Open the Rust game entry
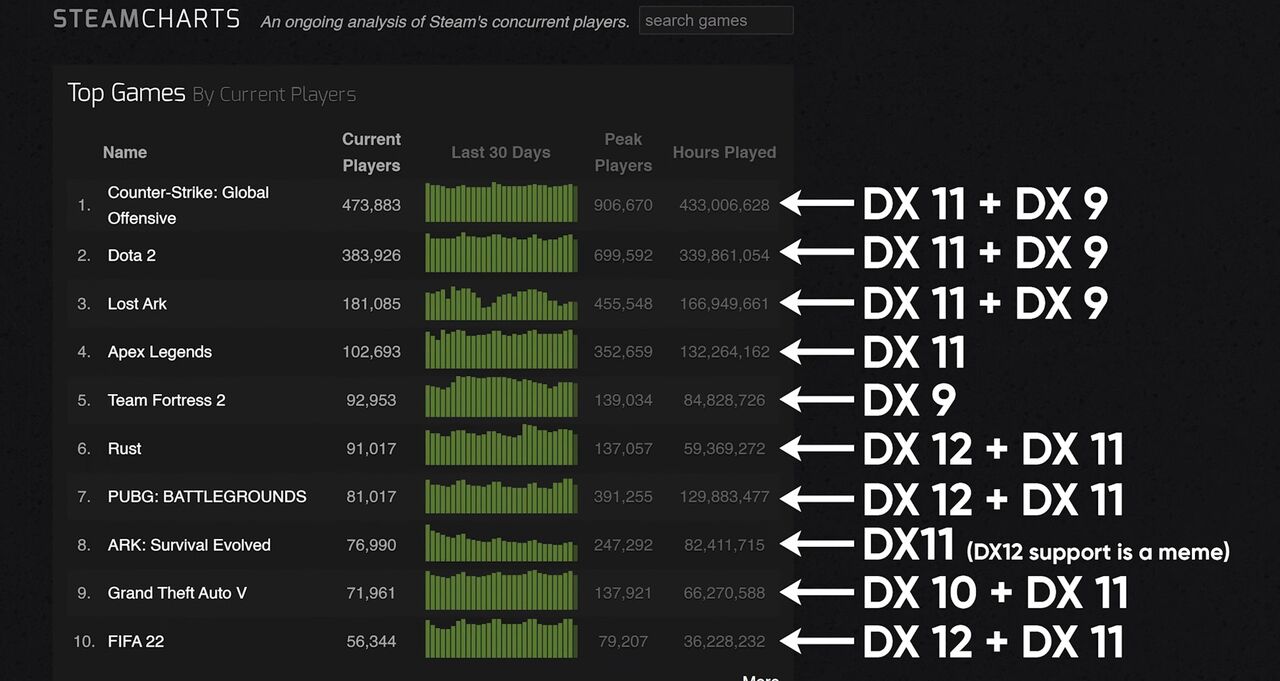 click(124, 448)
